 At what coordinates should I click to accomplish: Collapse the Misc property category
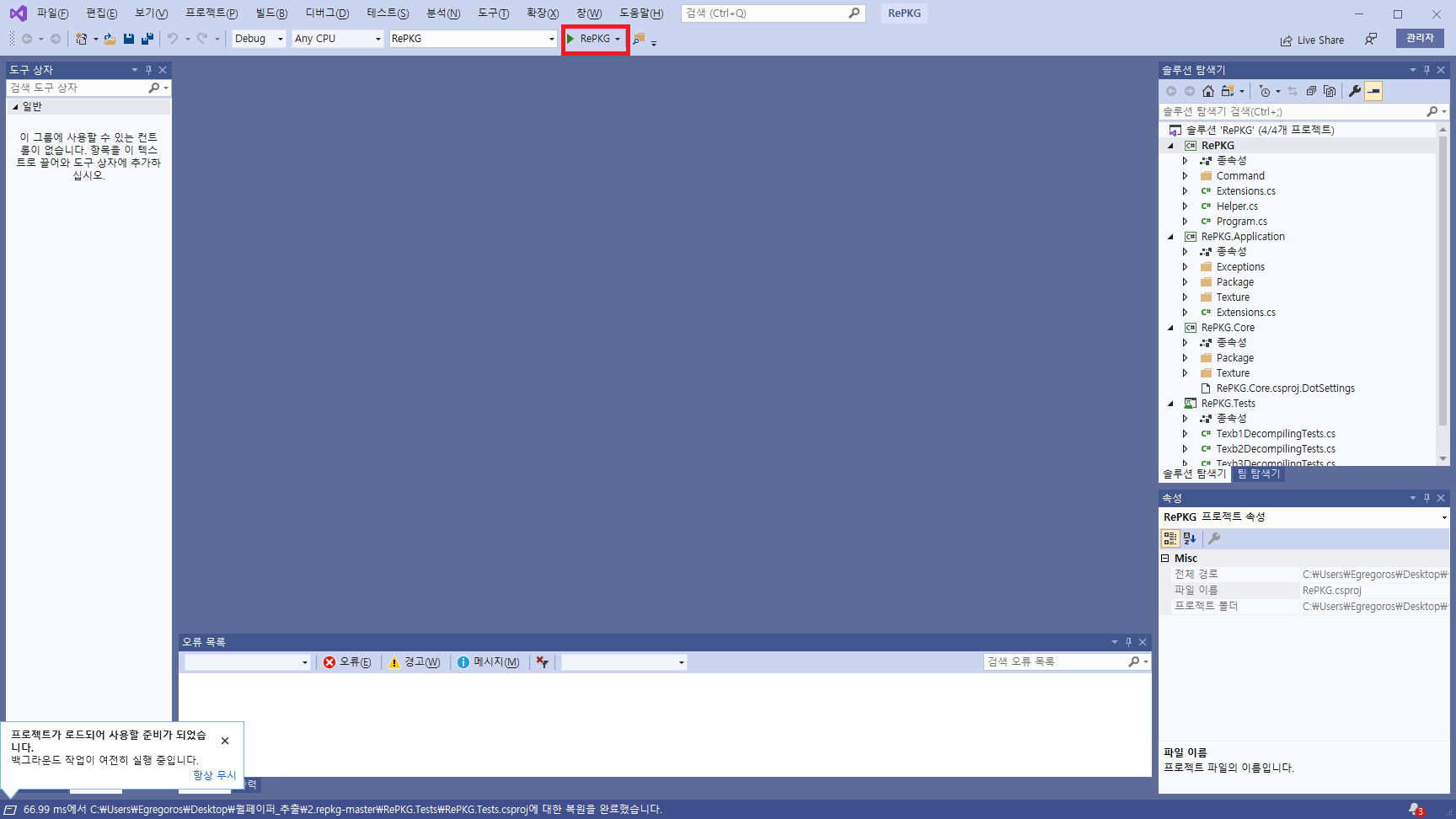[1165, 559]
